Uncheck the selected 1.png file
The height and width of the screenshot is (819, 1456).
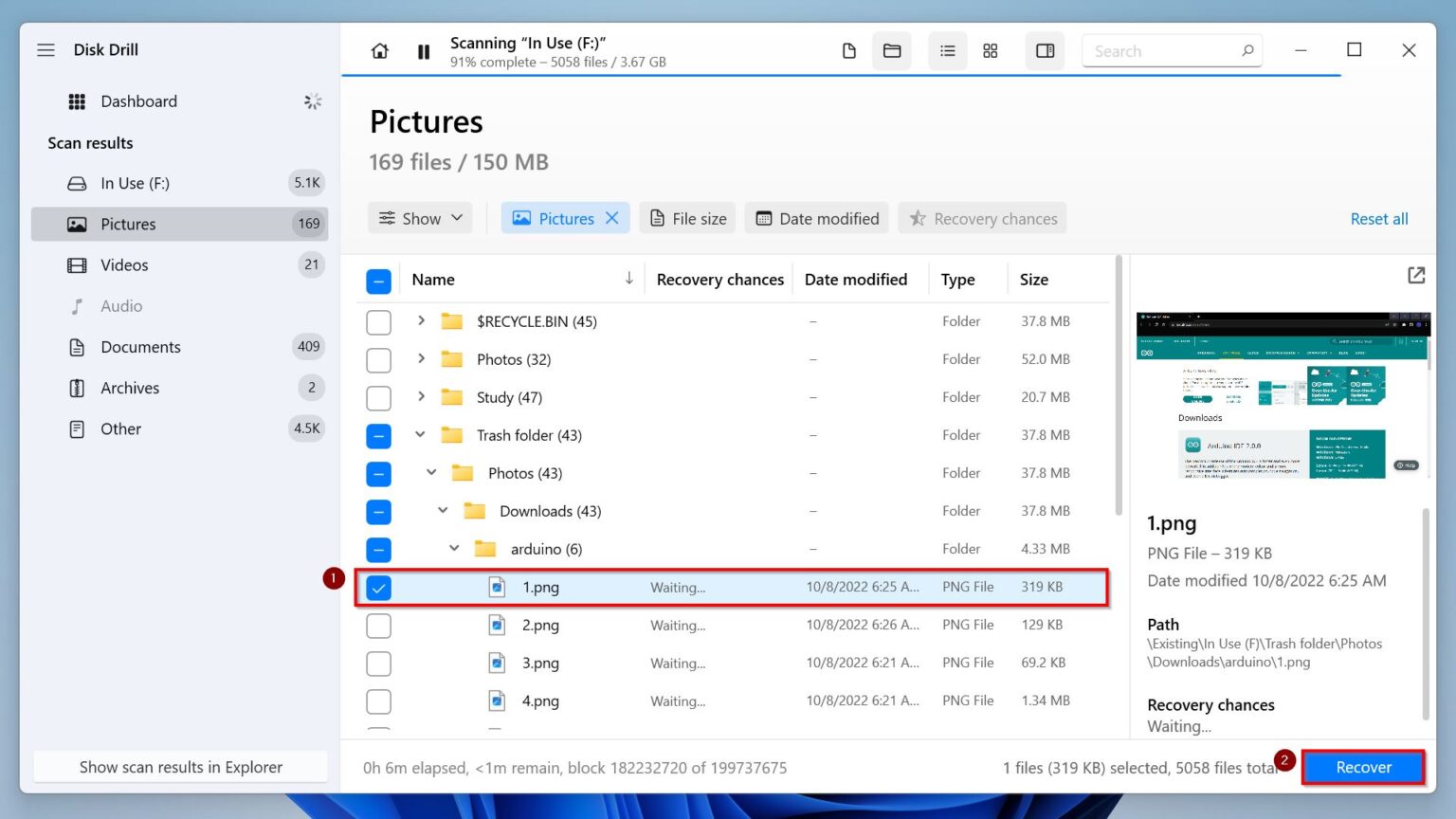[x=378, y=587]
